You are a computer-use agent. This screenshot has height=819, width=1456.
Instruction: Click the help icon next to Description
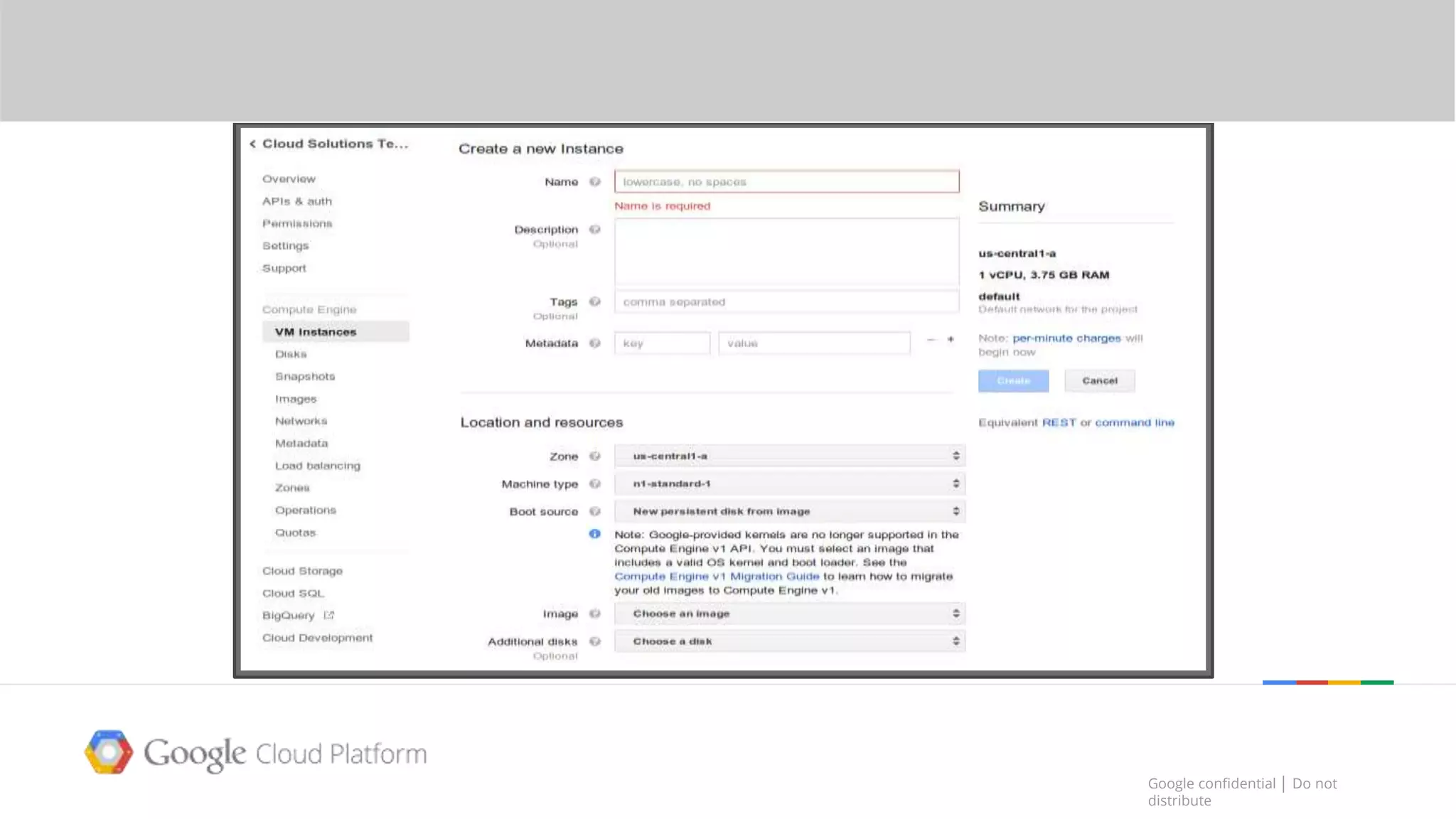pos(595,230)
